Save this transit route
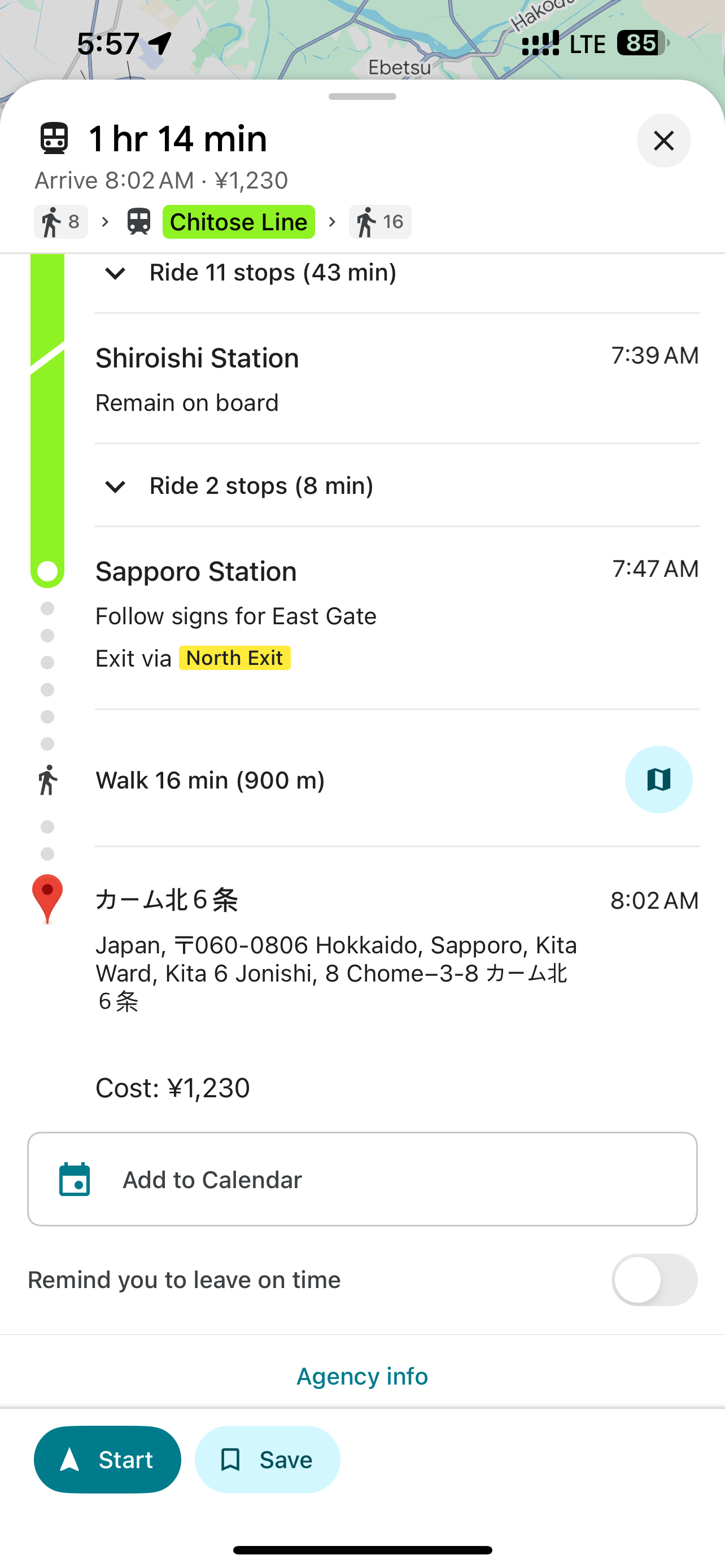Image resolution: width=725 pixels, height=1568 pixels. tap(267, 1459)
